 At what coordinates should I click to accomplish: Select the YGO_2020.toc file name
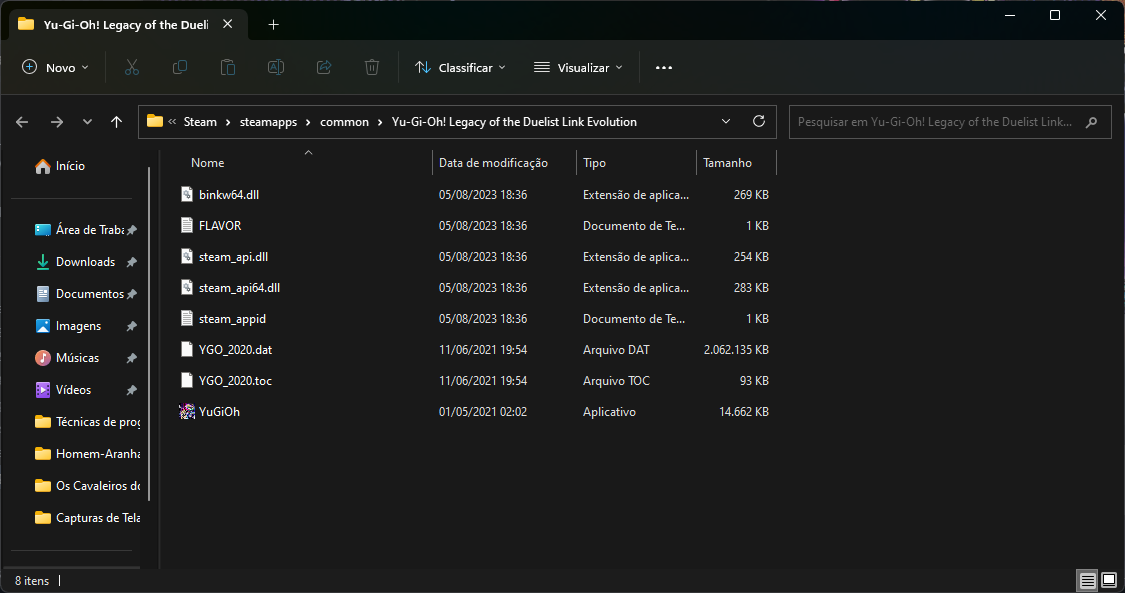pos(235,381)
